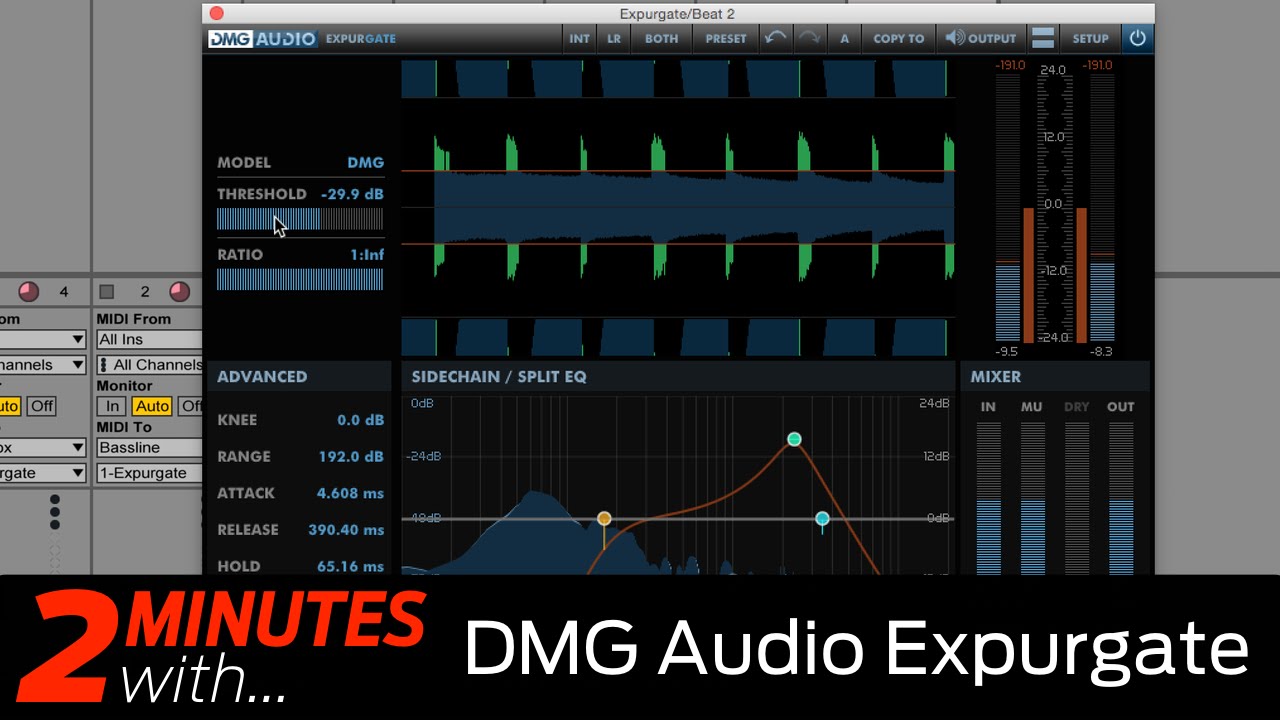Set track 2 Monitor to In
The width and height of the screenshot is (1280, 720).
112,406
